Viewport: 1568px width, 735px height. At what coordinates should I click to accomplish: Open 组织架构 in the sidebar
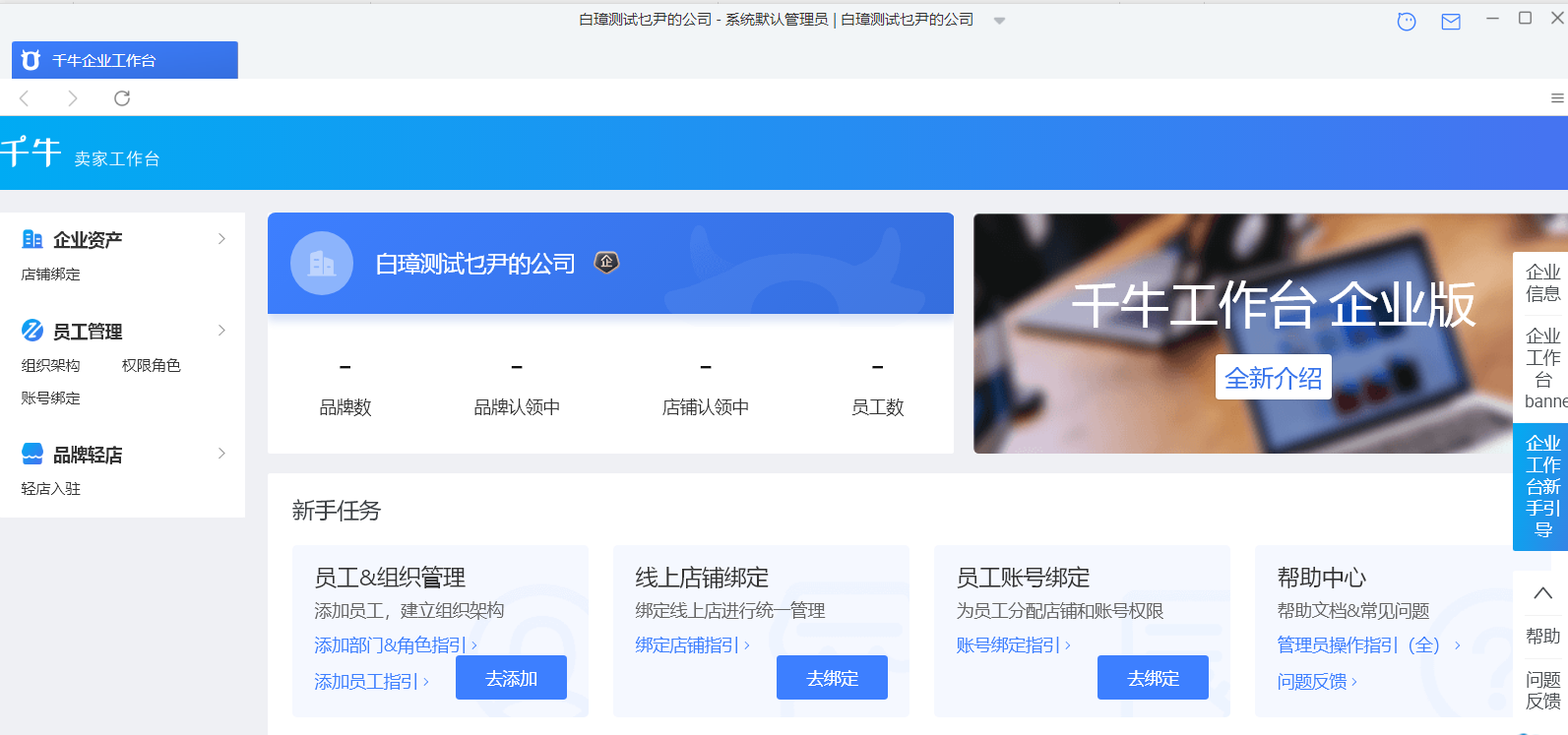[51, 366]
